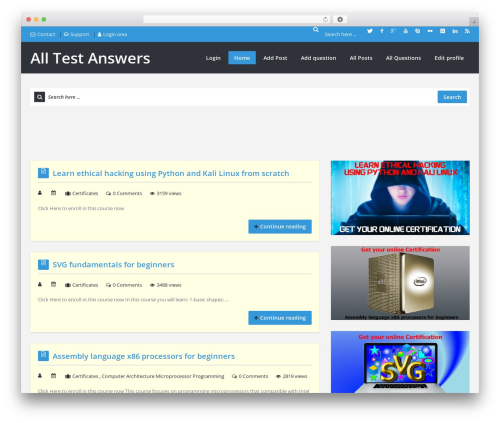Click the post icon beside SVG fundamentals title
The width and height of the screenshot is (500, 423).
[43, 264]
